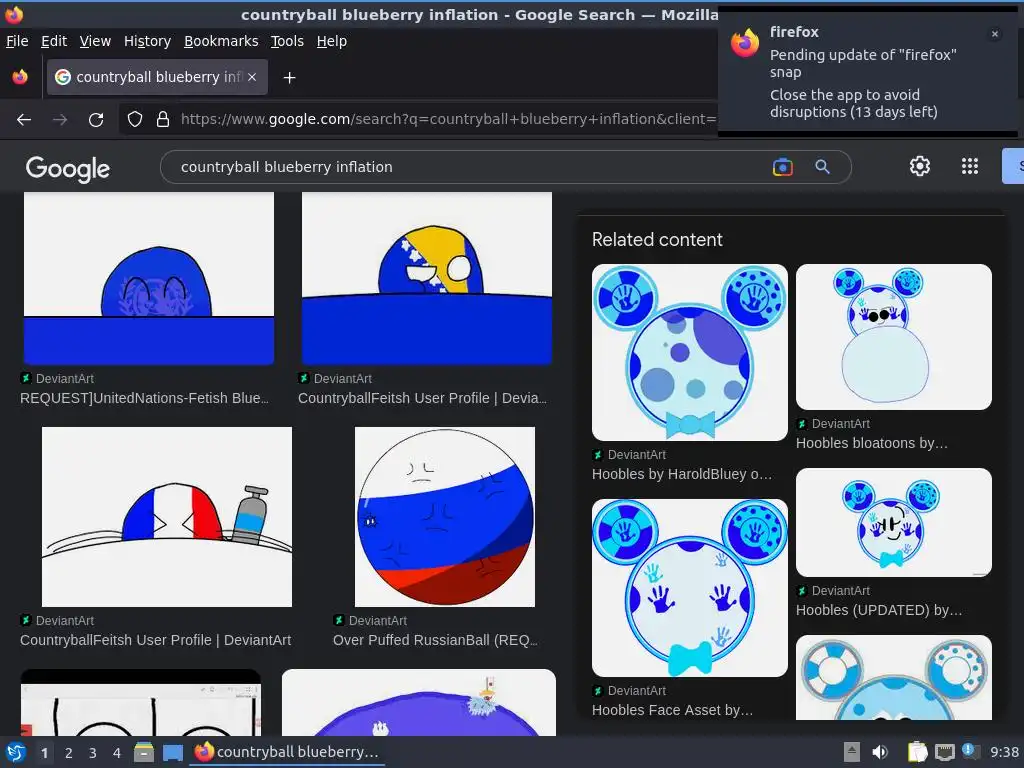The height and width of the screenshot is (768, 1024).
Task: Switch to workspace 1
Action: click(44, 753)
